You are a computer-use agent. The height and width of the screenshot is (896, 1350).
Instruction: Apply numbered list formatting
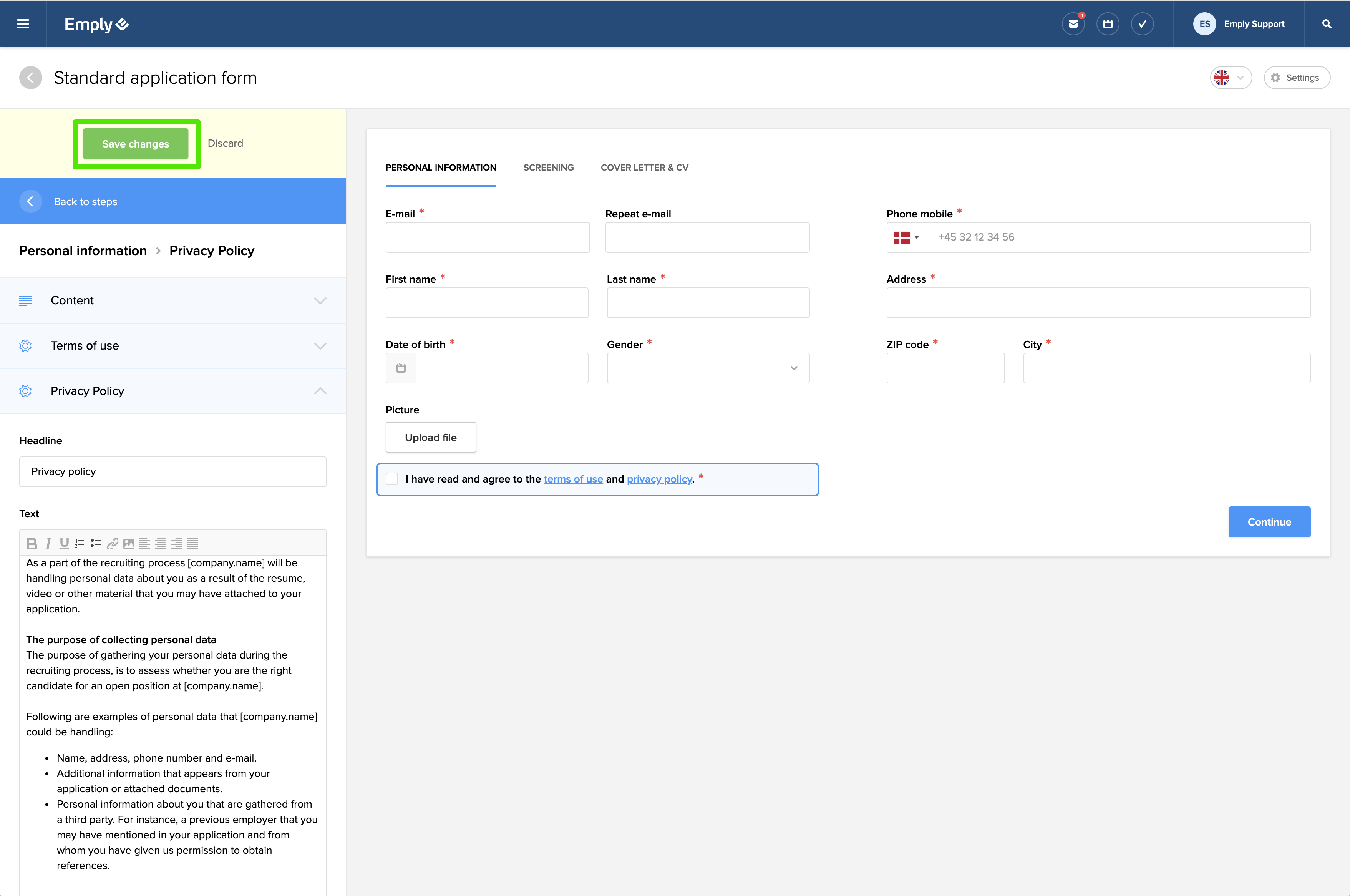point(80,543)
